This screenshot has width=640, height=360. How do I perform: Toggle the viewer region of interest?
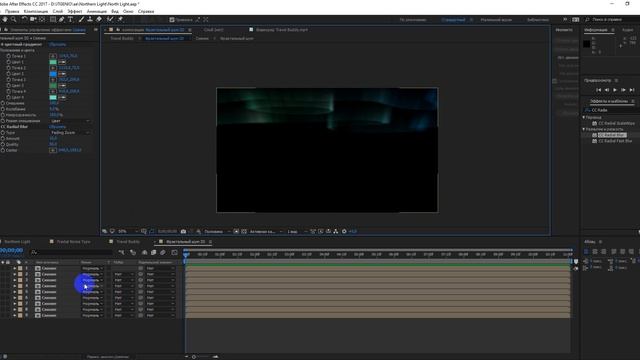(236, 231)
